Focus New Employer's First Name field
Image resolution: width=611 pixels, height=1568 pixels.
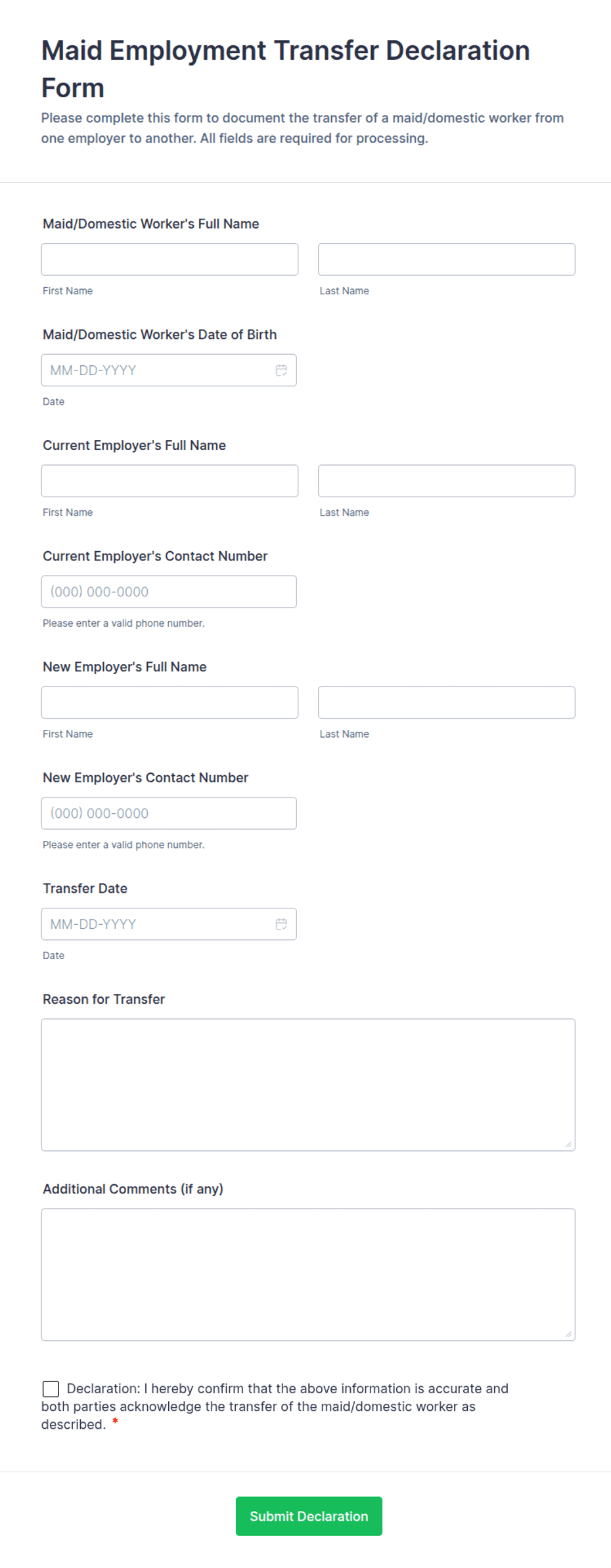pyautogui.click(x=170, y=702)
